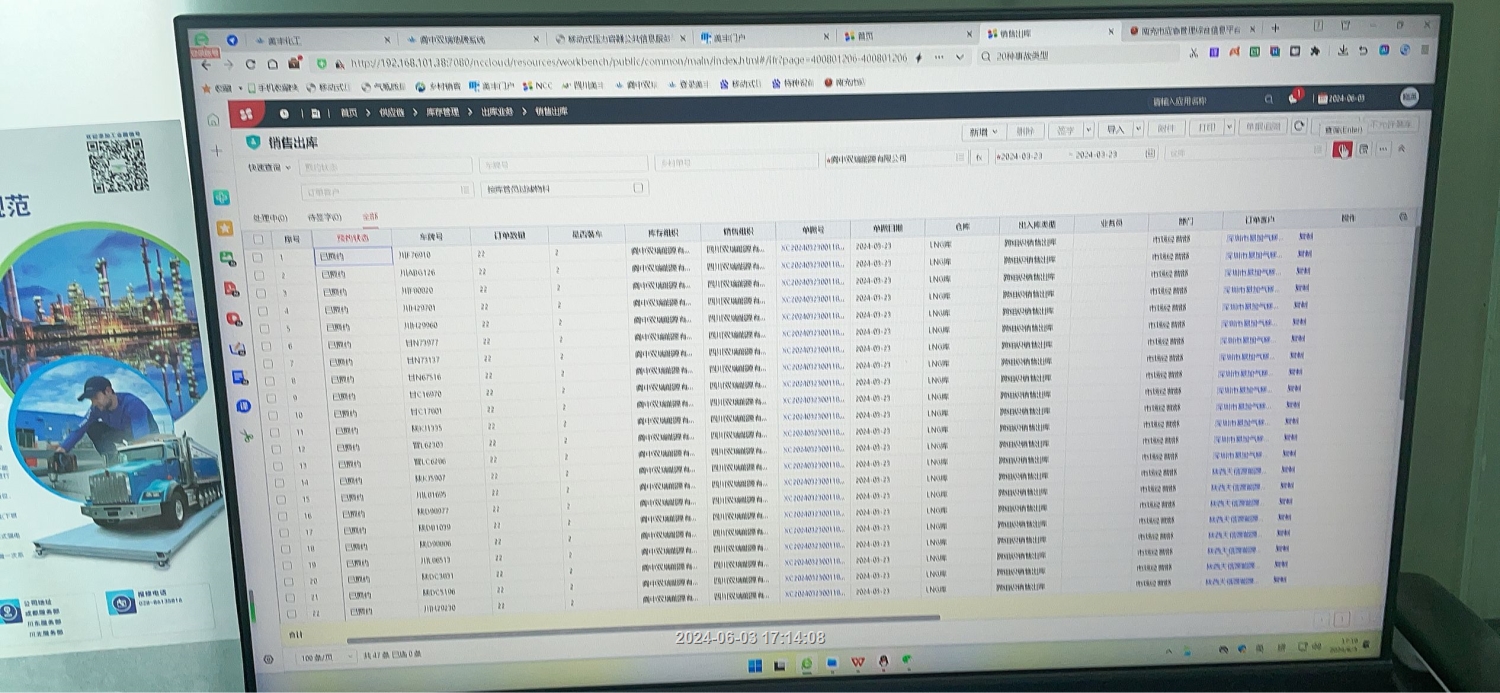Open the calendar picker in date range
The height and width of the screenshot is (693, 1500).
pyautogui.click(x=1150, y=154)
